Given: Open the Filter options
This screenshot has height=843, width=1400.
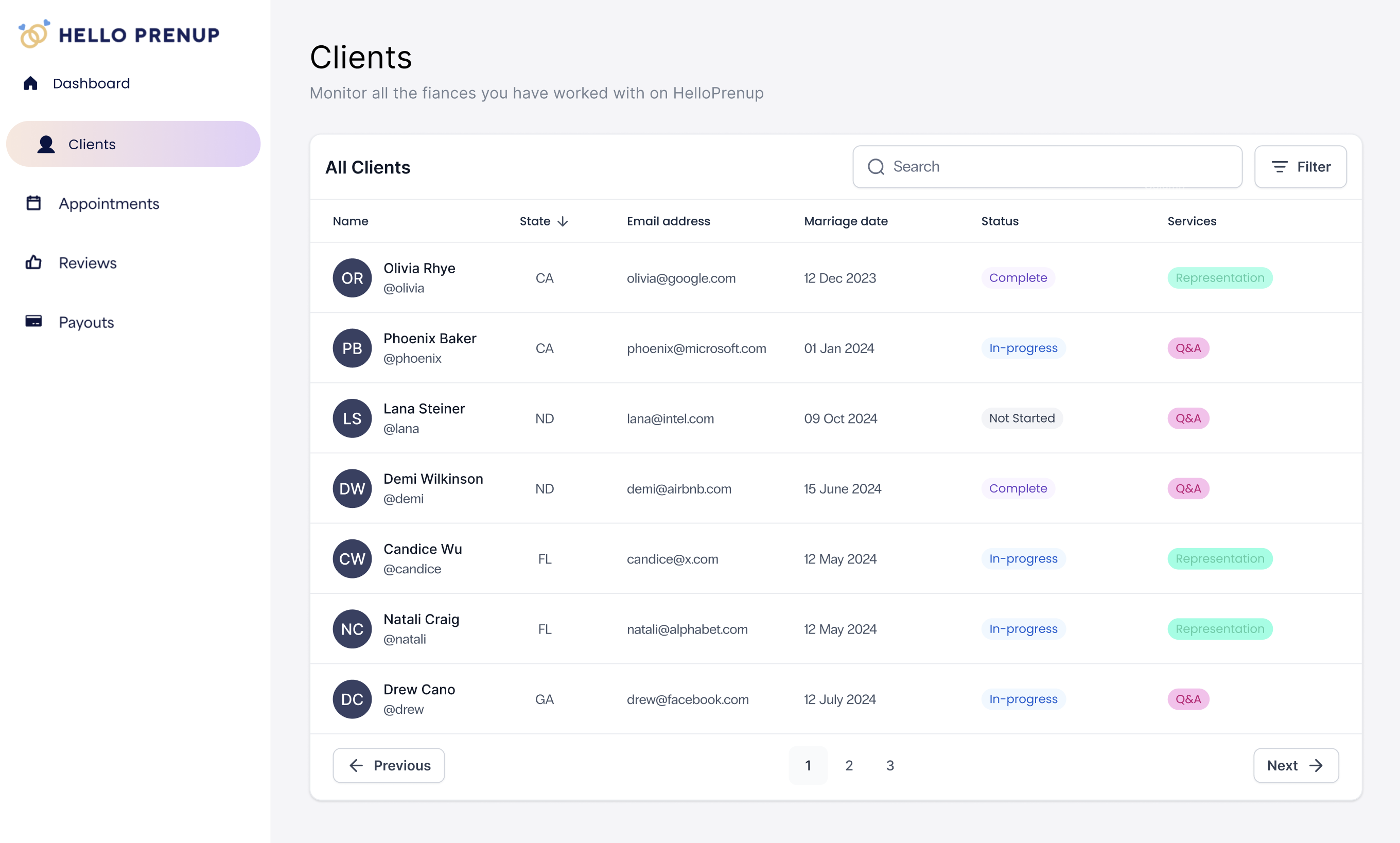Looking at the screenshot, I should click(1300, 166).
